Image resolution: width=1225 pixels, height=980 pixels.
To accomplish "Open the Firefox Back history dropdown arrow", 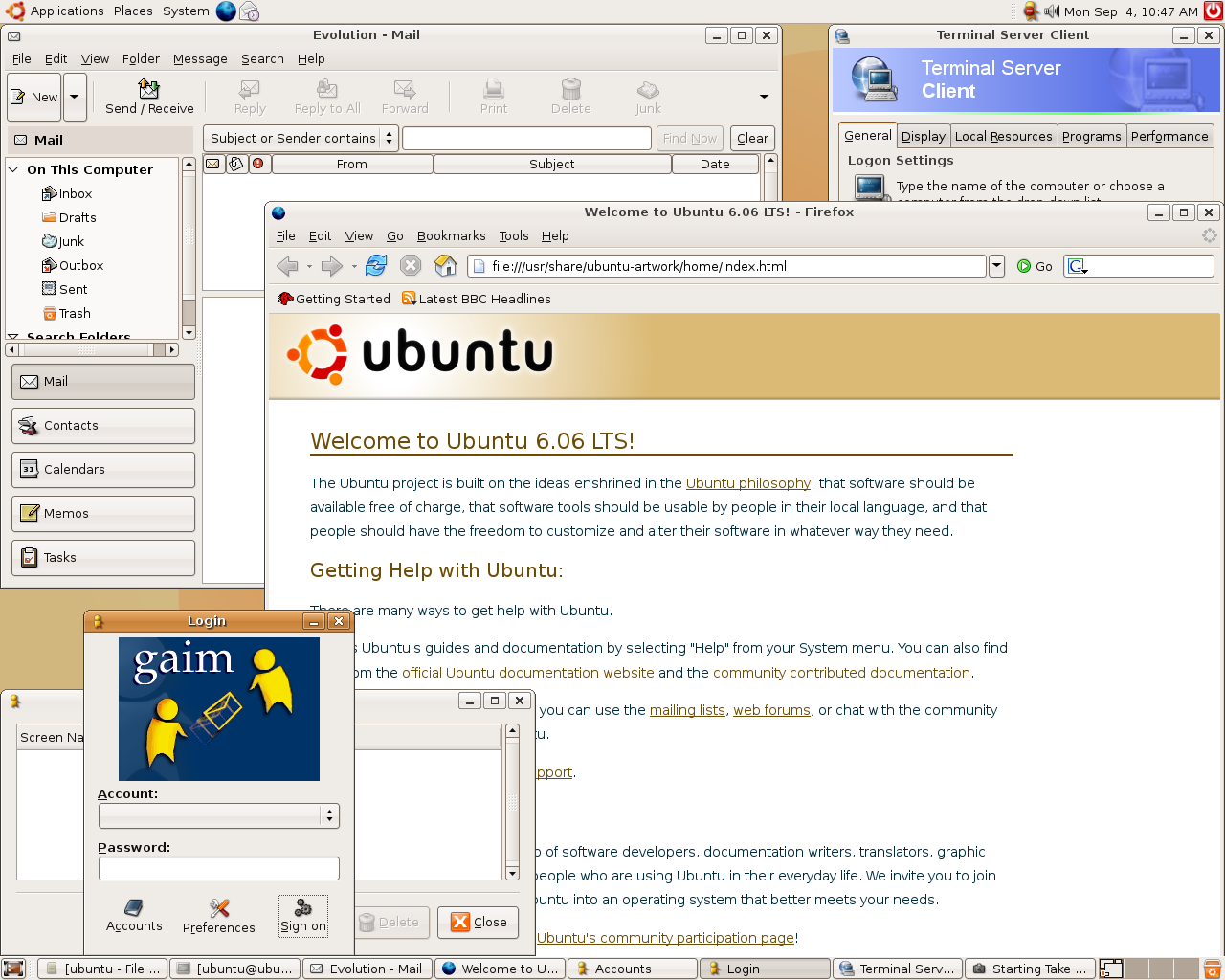I will point(309,266).
